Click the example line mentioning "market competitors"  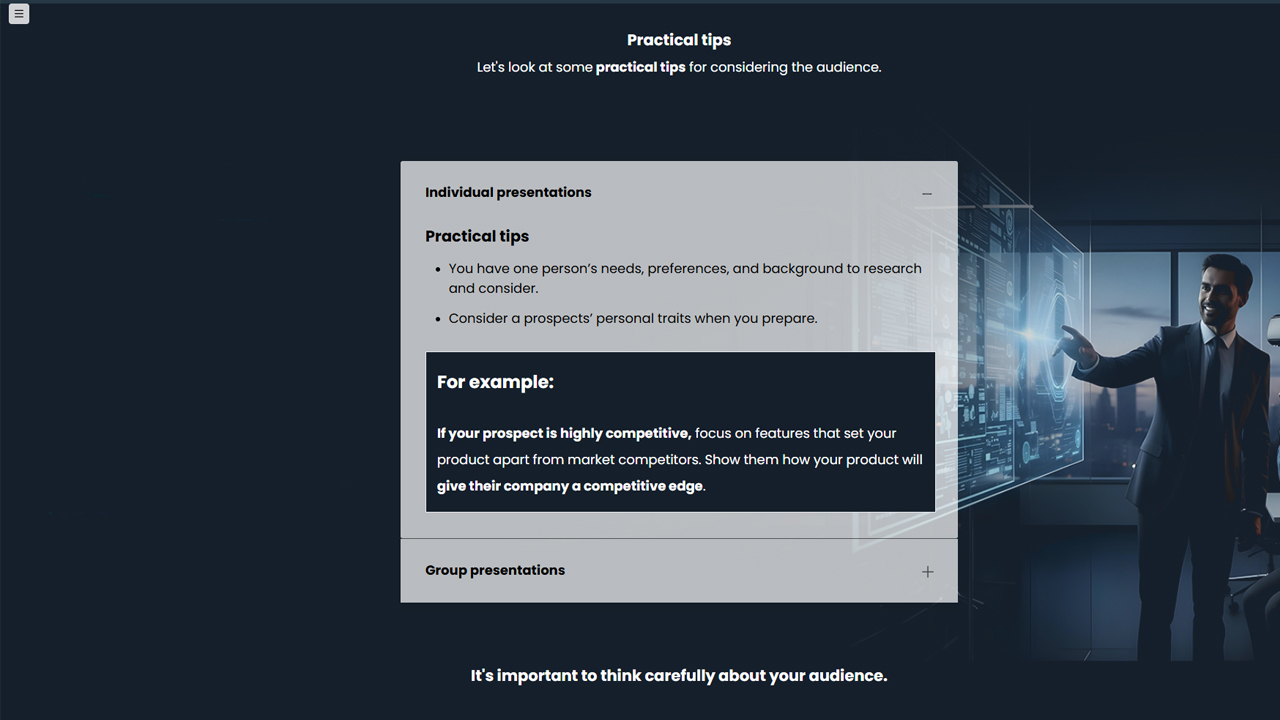click(680, 460)
